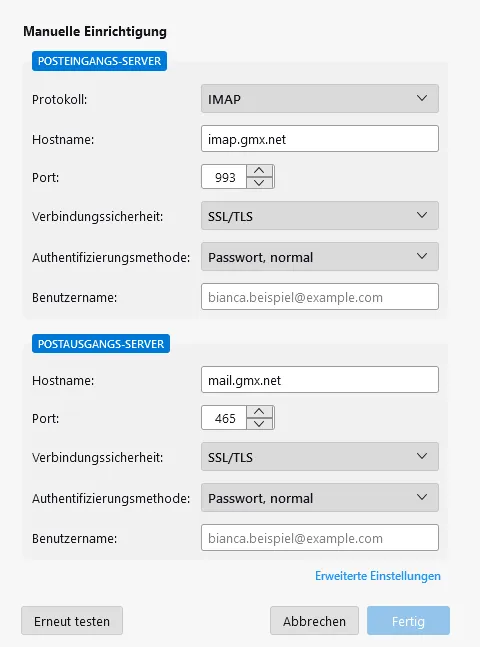Click the Fertig button
Viewport: 480px width, 647px height.
[408, 621]
